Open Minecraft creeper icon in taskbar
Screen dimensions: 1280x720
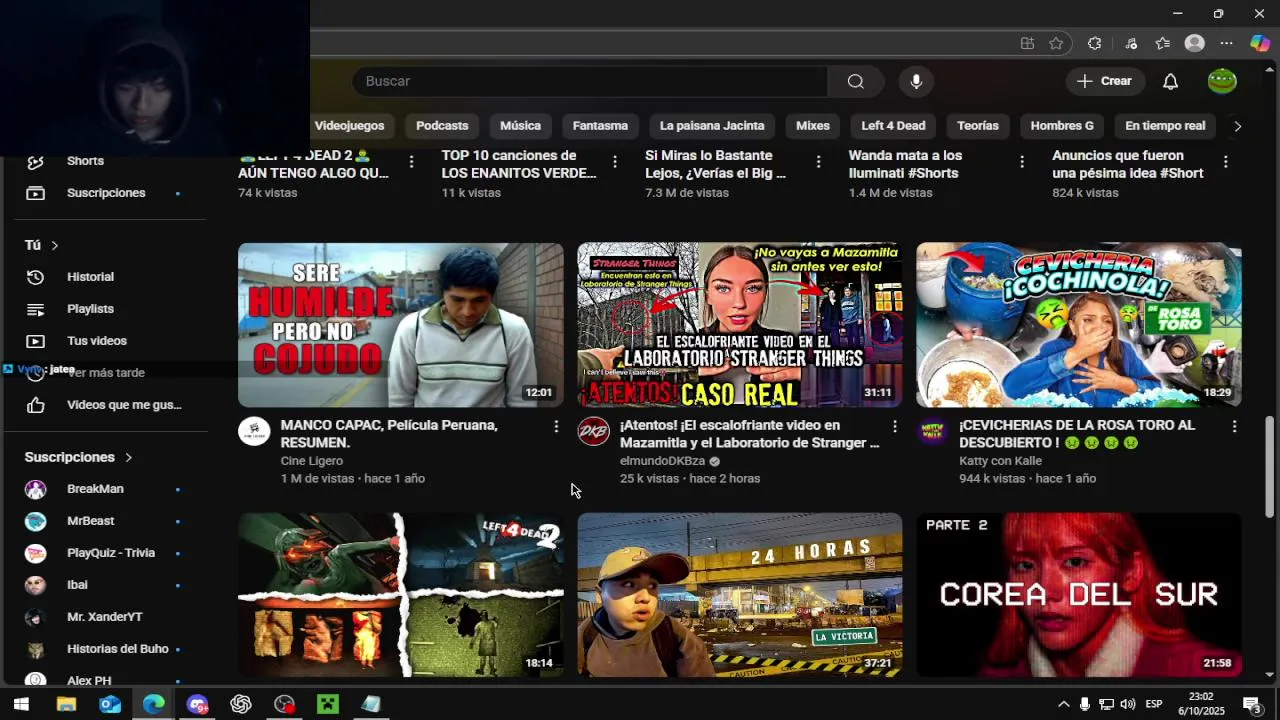[x=328, y=704]
